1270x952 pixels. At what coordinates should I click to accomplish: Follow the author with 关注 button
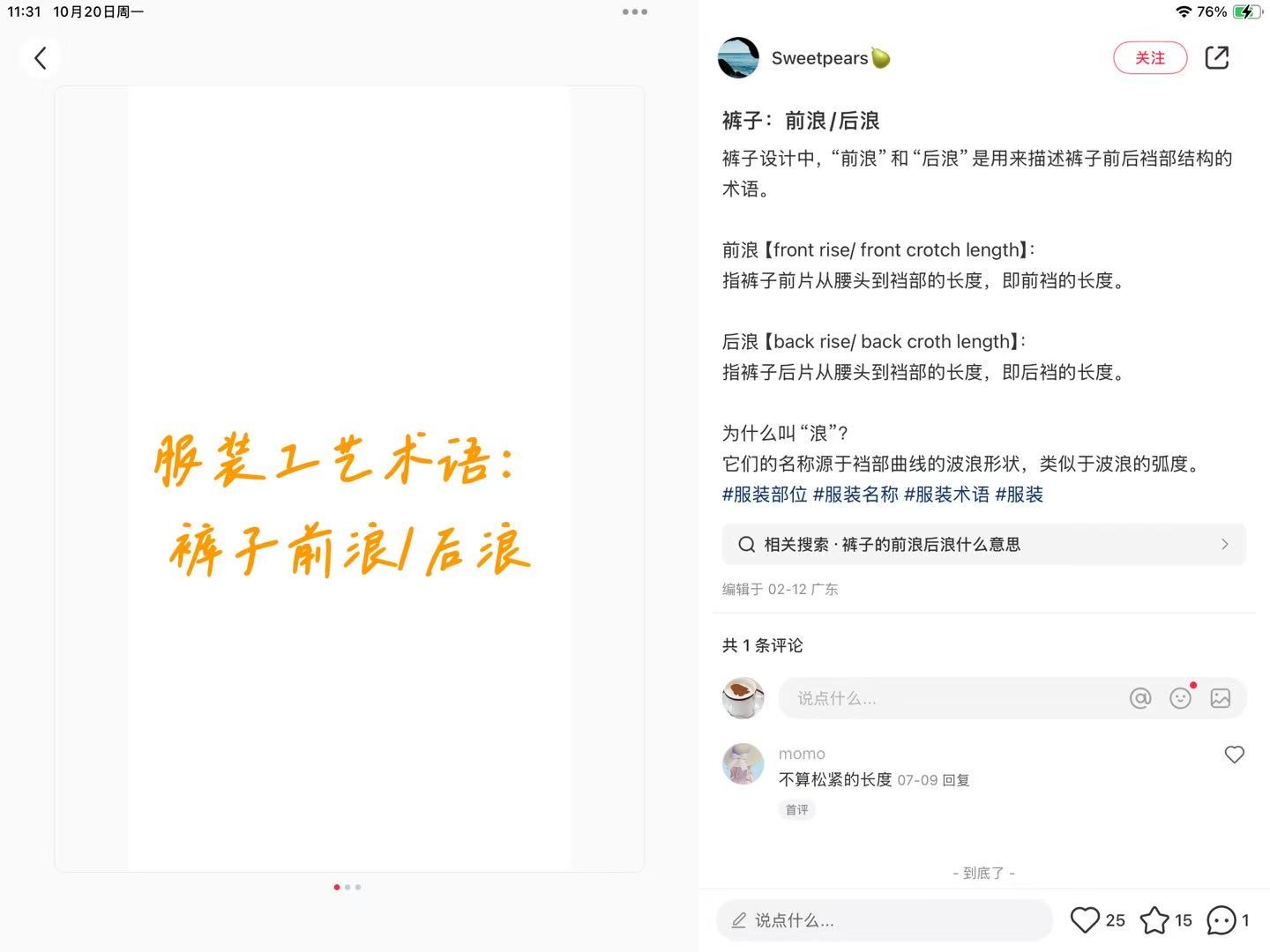1150,58
